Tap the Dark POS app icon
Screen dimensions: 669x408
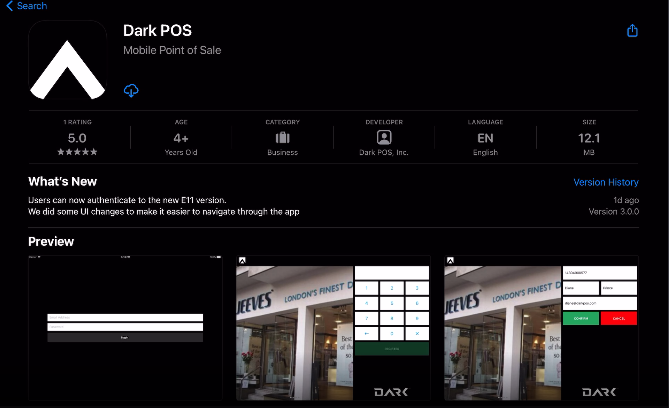point(67,60)
